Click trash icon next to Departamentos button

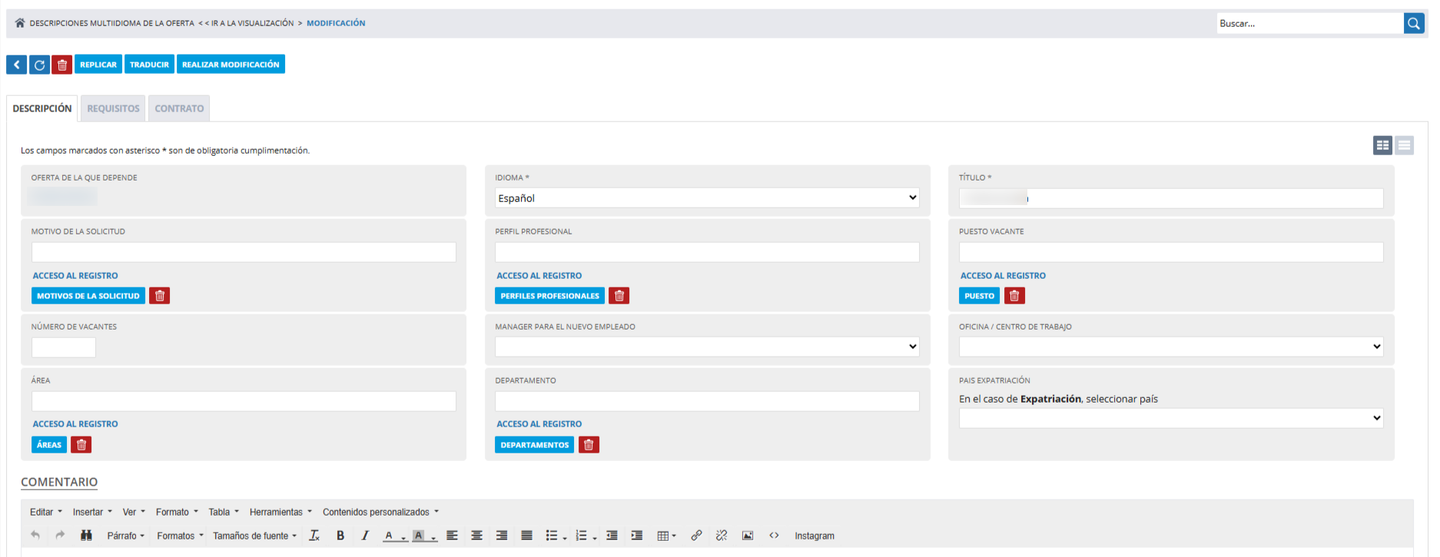(589, 445)
